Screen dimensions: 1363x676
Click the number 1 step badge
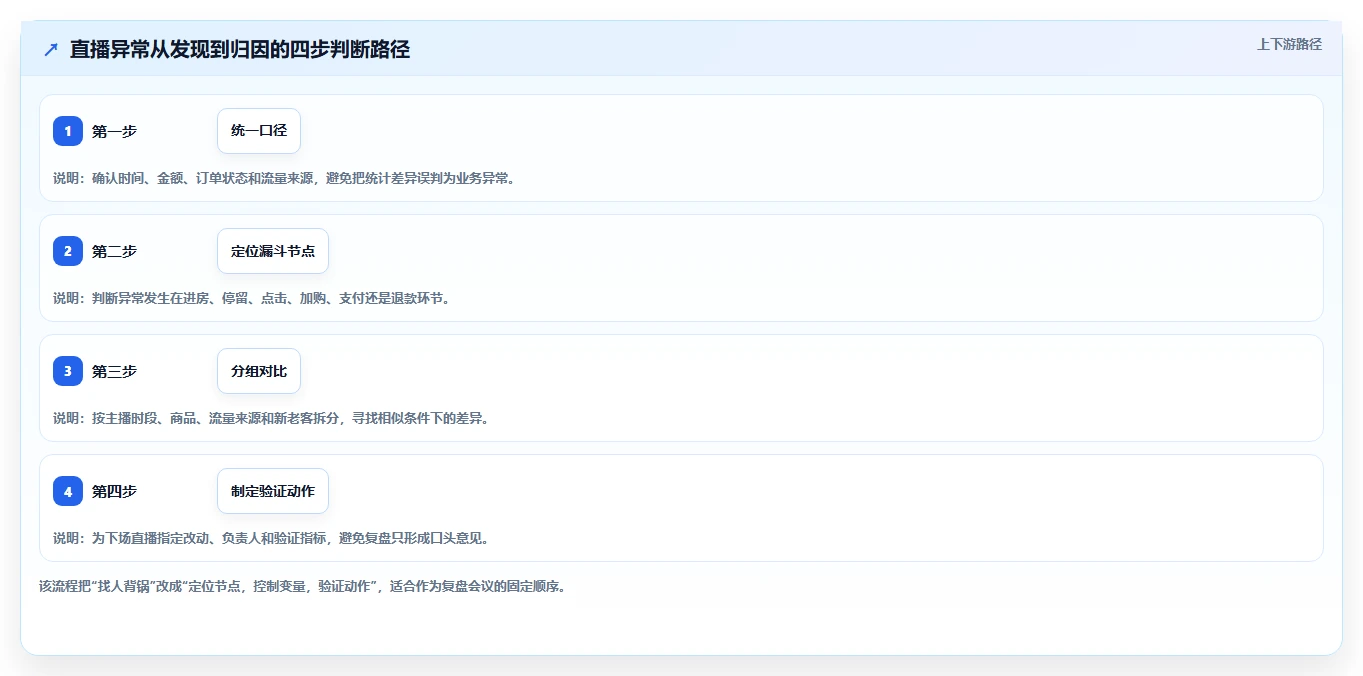68,131
